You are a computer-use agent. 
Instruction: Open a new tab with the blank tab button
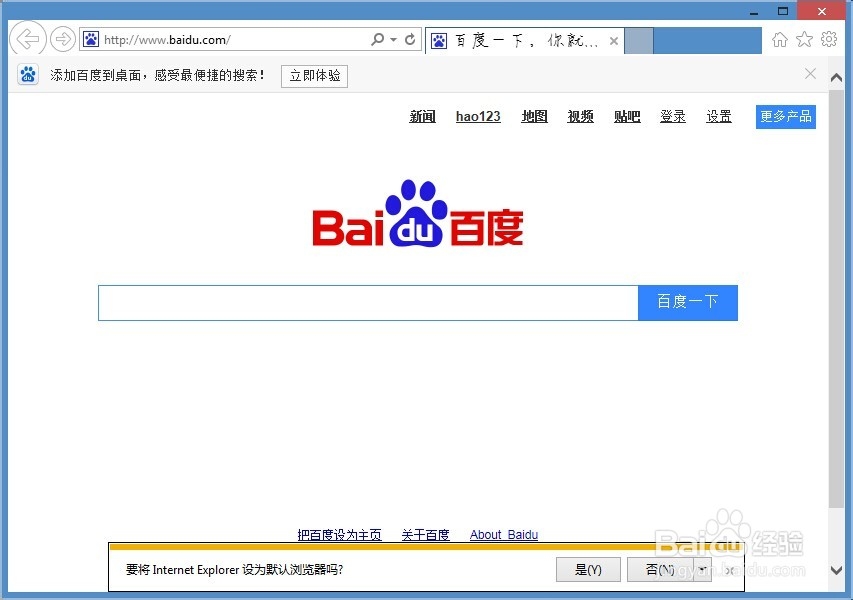click(639, 41)
